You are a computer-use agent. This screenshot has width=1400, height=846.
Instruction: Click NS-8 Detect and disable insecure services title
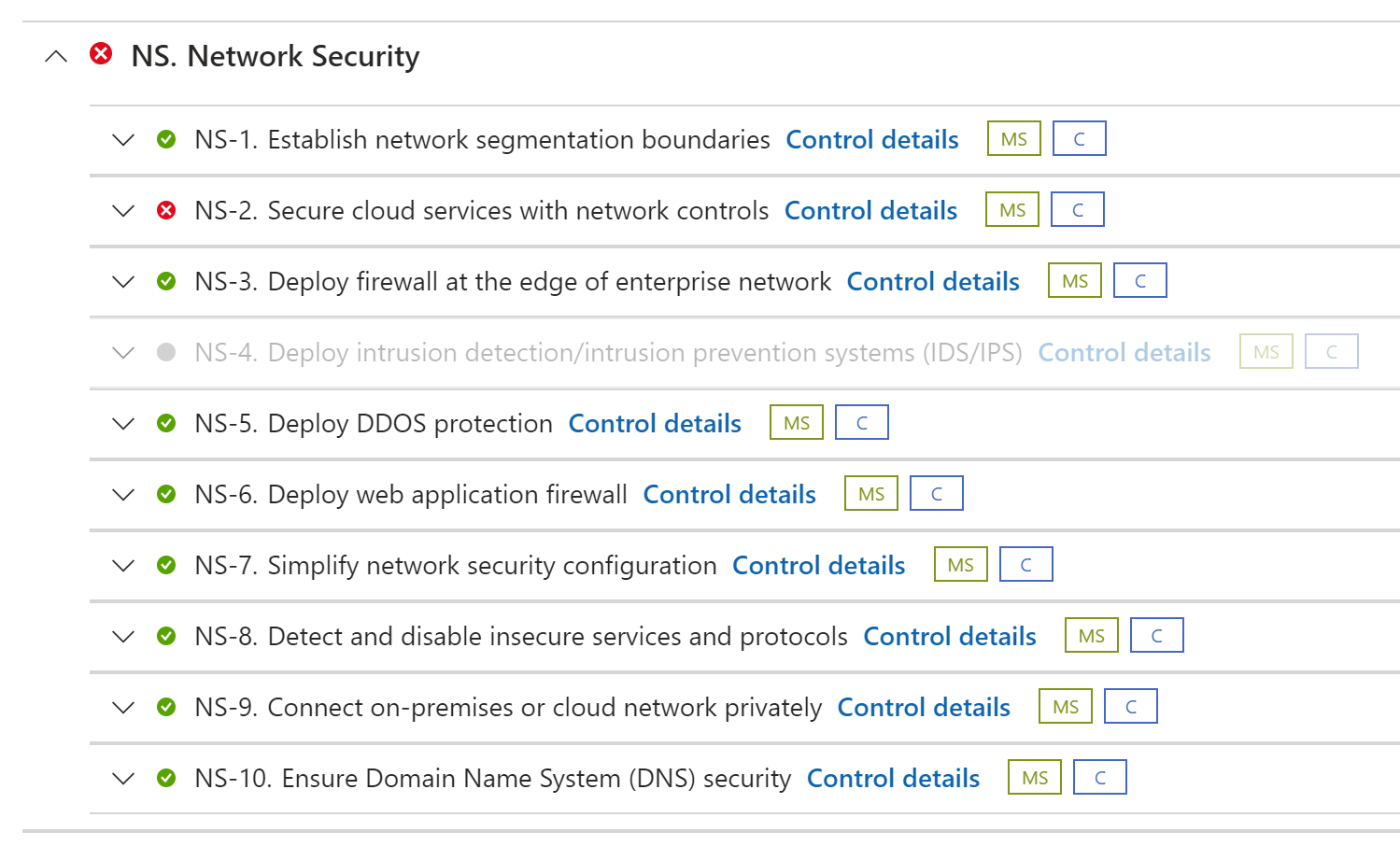click(520, 636)
